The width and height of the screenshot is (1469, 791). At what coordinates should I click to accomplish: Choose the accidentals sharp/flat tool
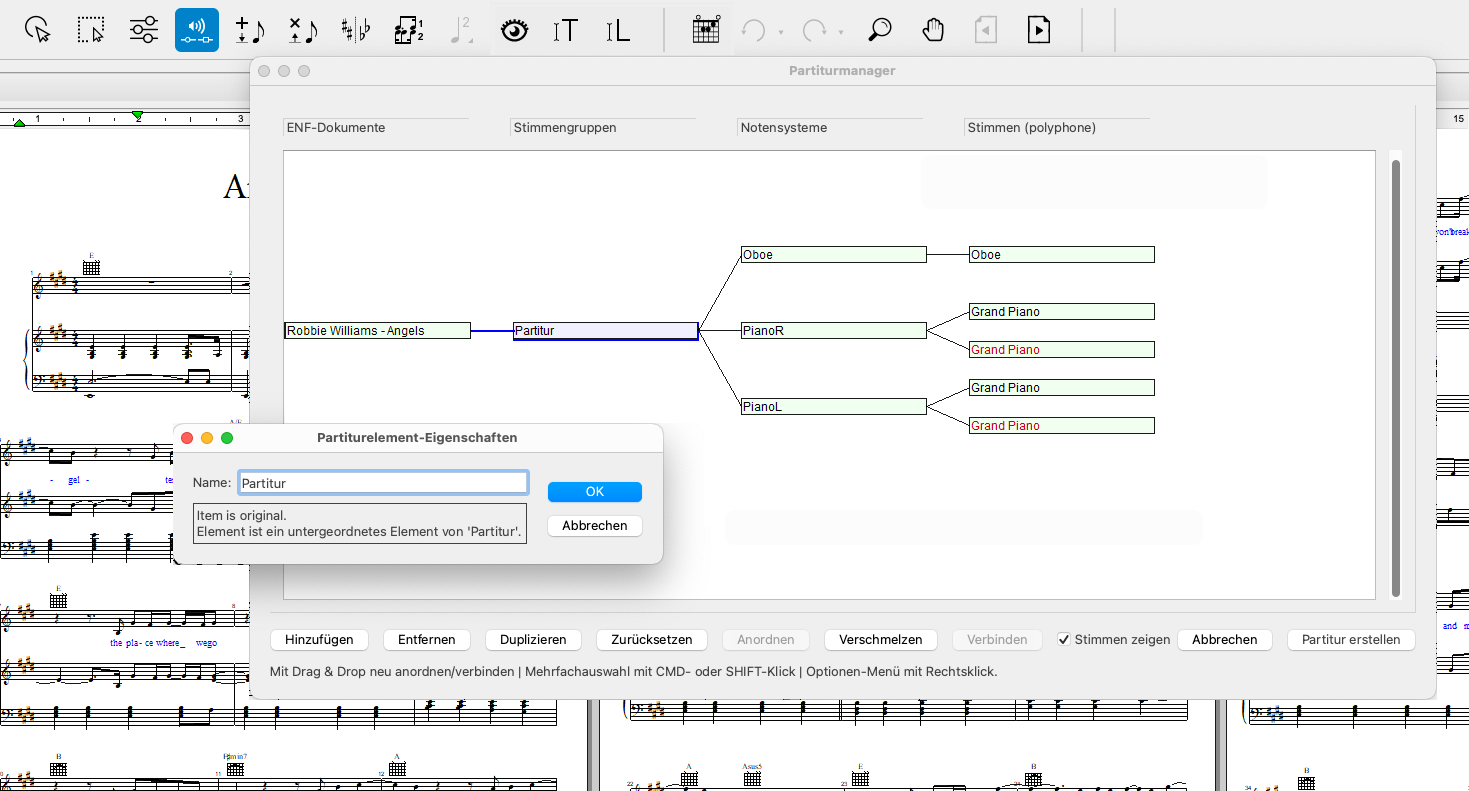coord(355,30)
